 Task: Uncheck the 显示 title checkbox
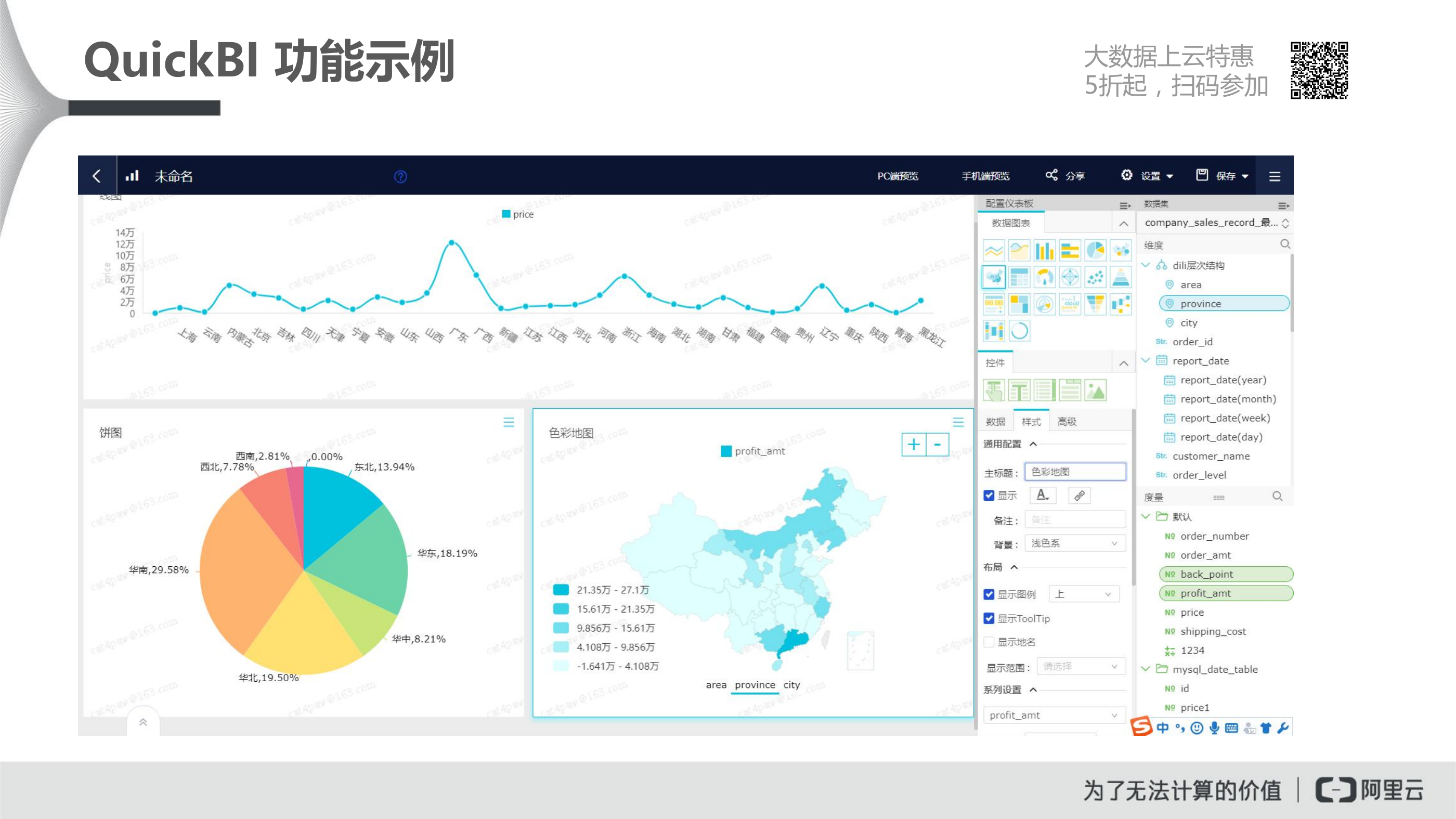(989, 496)
